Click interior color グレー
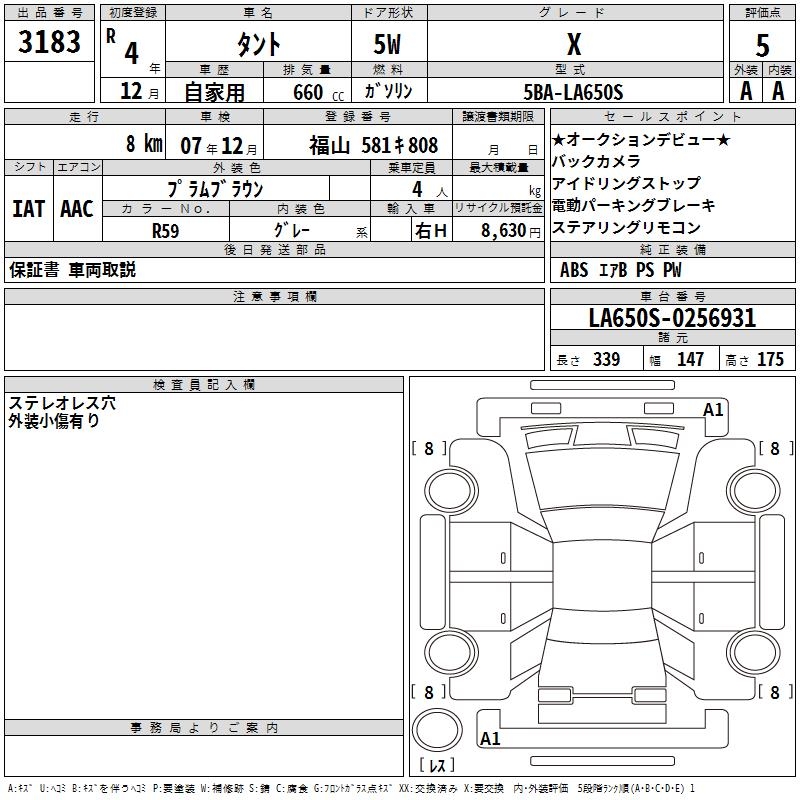 [x=292, y=230]
